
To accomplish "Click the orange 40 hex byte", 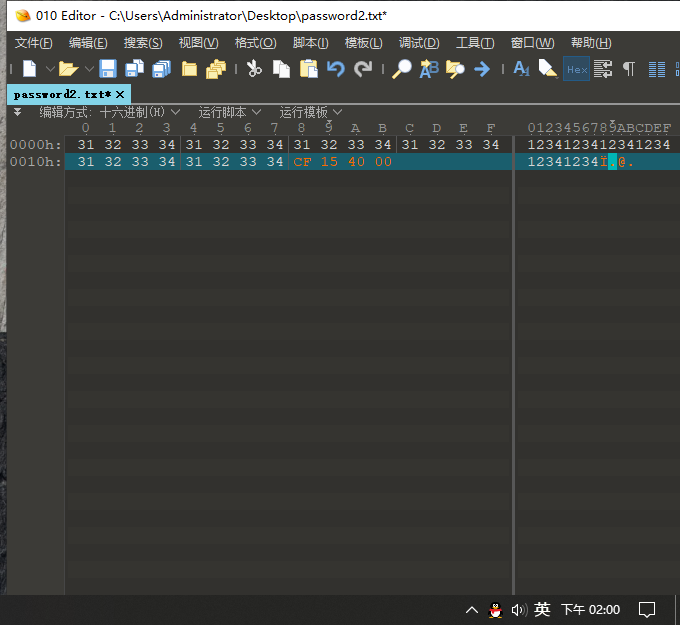I will [356, 162].
